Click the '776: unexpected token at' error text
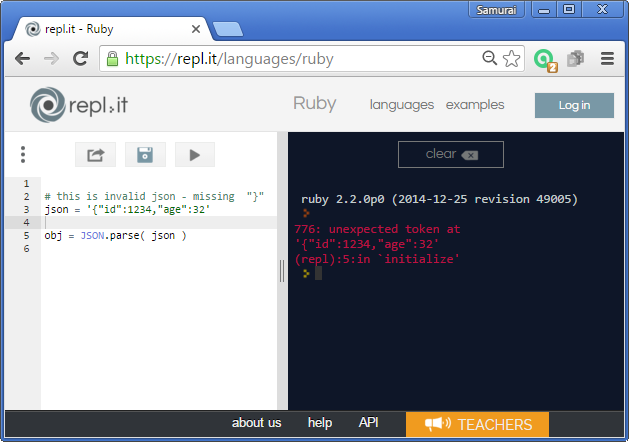The width and height of the screenshot is (629, 442). pyautogui.click(x=377, y=229)
